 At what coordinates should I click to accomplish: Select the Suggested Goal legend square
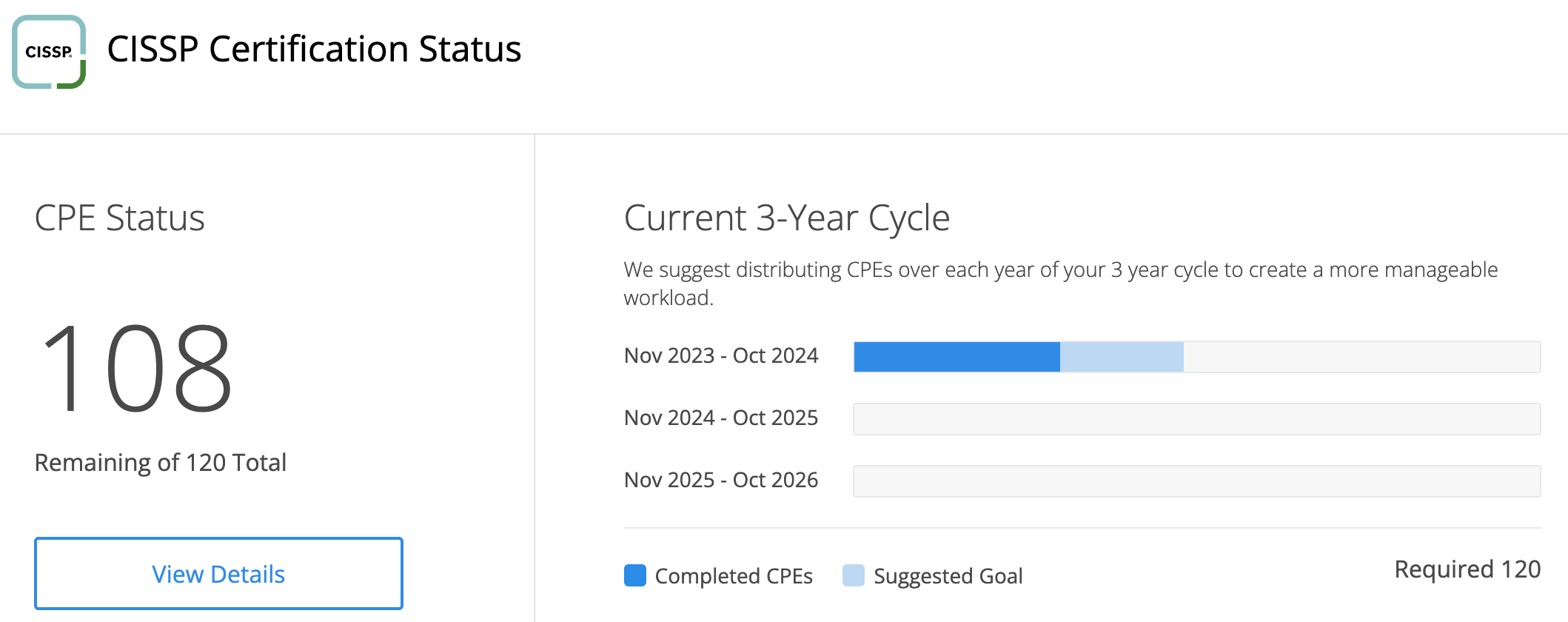(x=853, y=573)
